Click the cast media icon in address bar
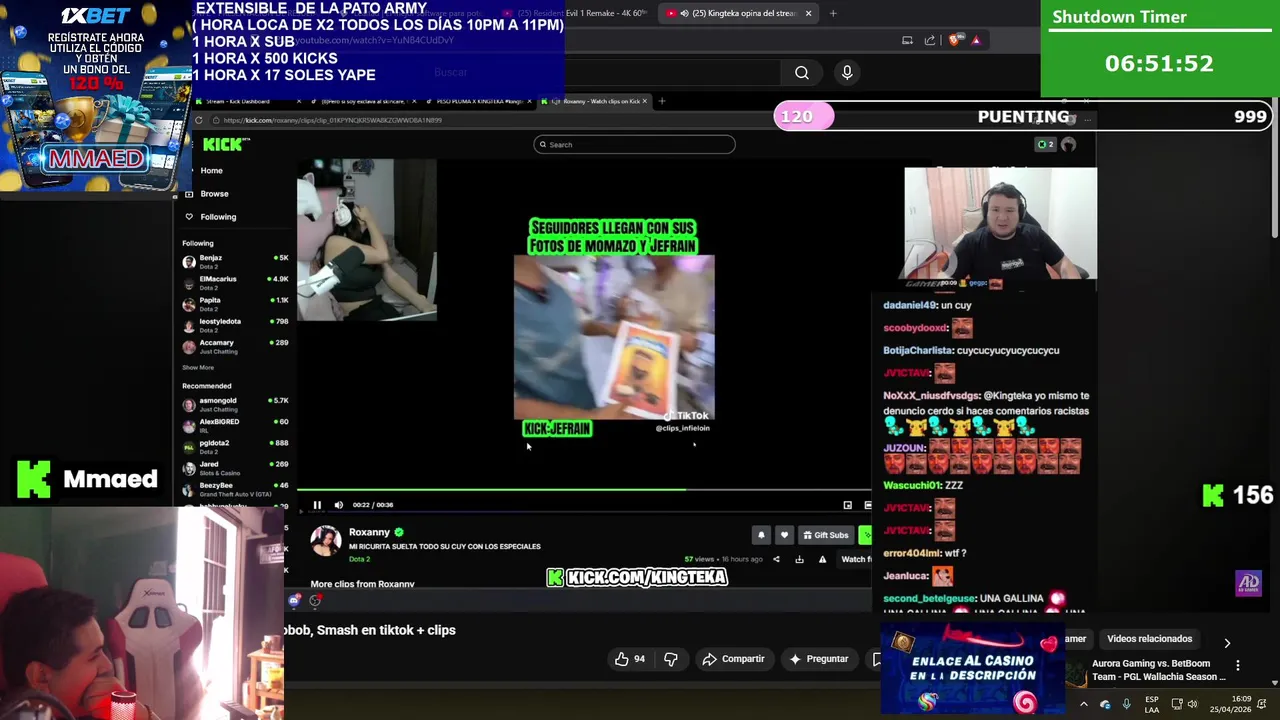Image resolution: width=1280 pixels, height=720 pixels. coord(907,40)
